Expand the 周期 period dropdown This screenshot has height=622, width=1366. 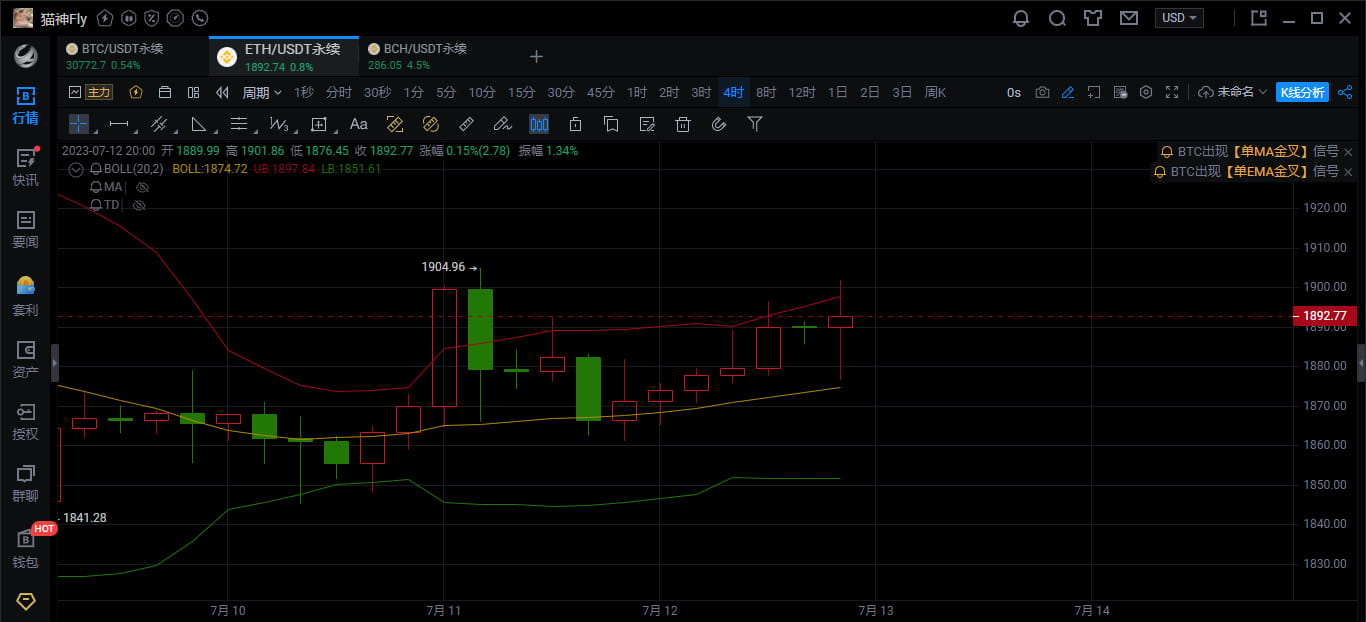(x=262, y=92)
